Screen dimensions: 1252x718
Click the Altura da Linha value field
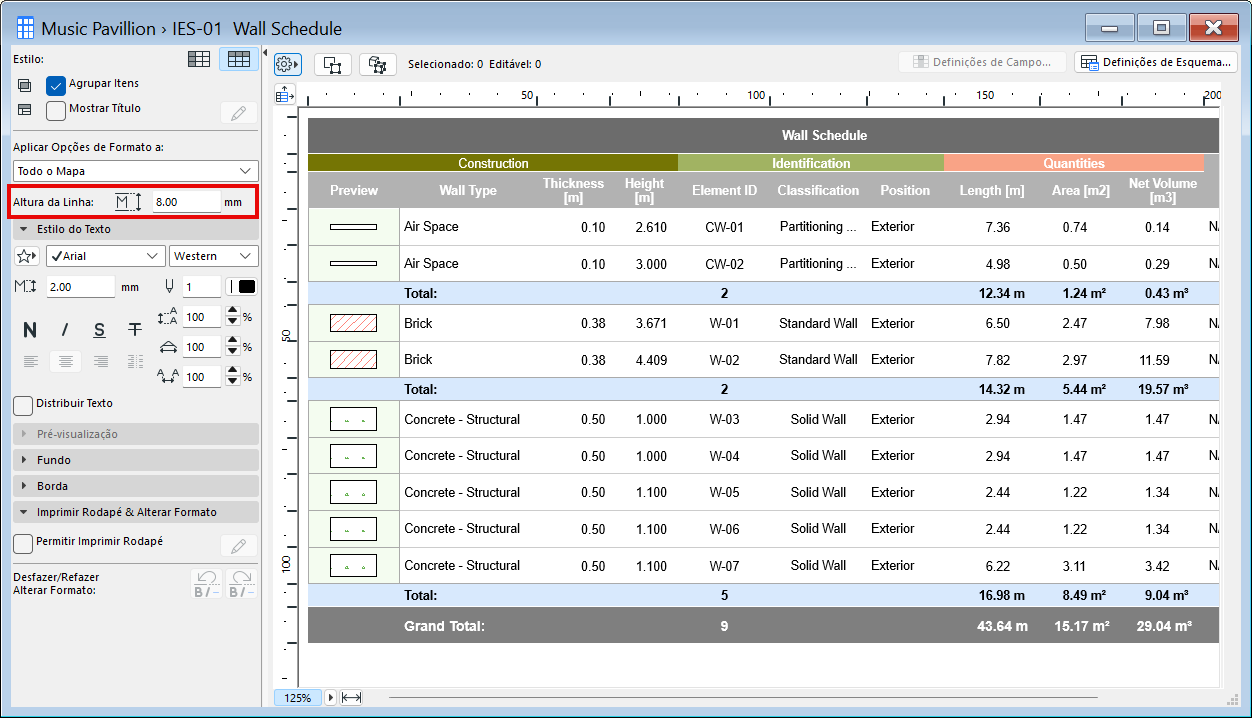[x=186, y=202]
